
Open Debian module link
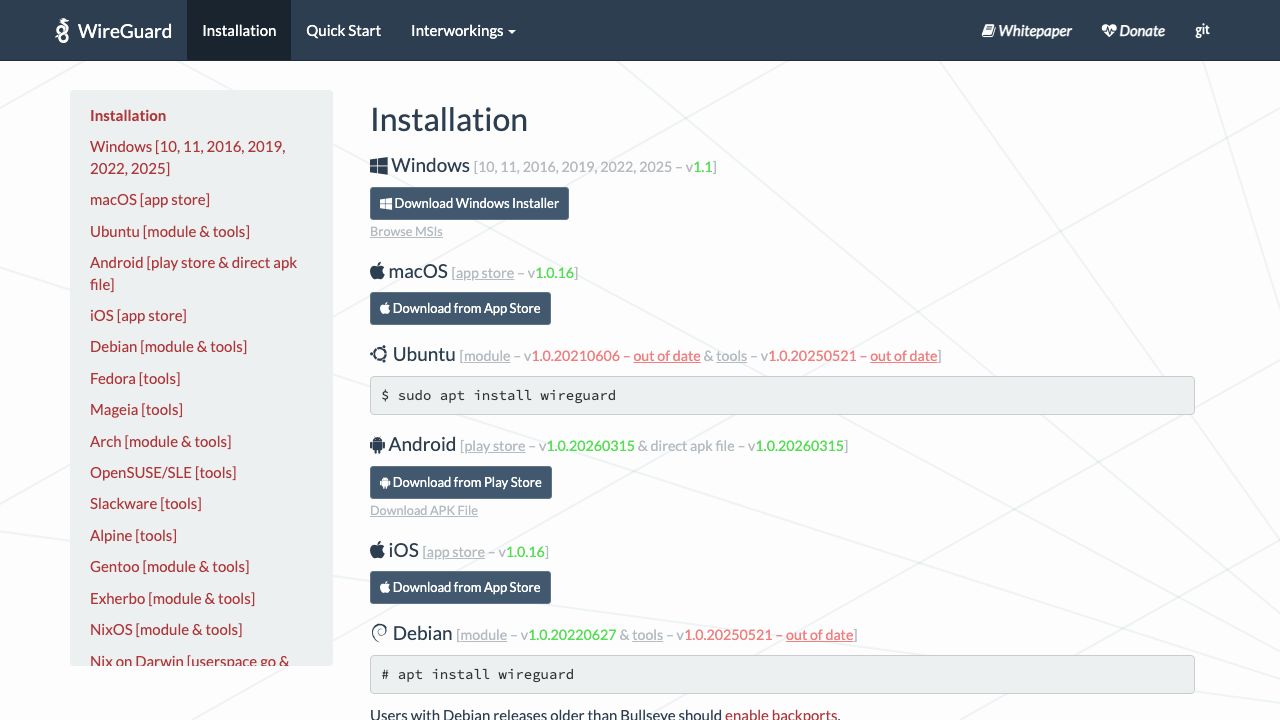pos(483,635)
